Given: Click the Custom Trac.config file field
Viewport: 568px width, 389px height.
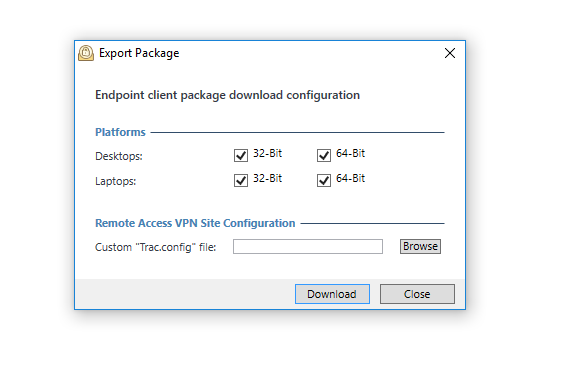Looking at the screenshot, I should pyautogui.click(x=308, y=247).
